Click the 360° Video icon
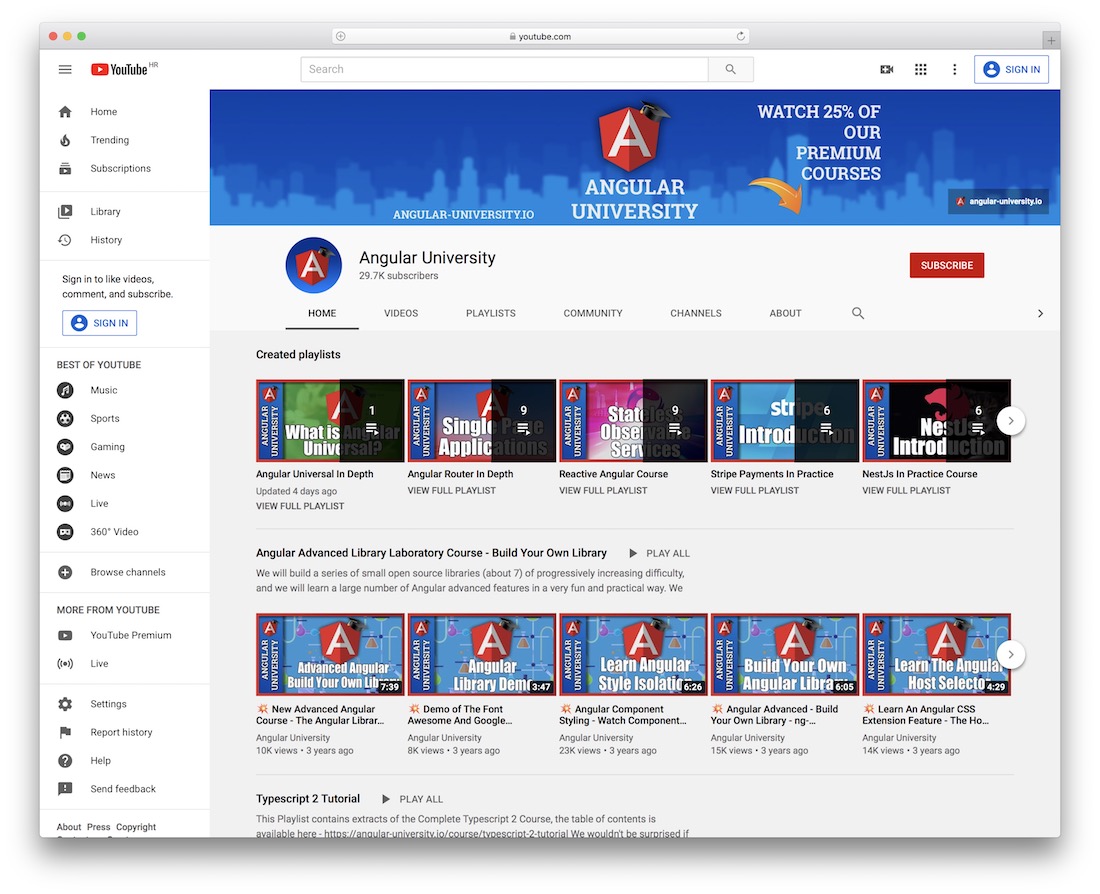The height and width of the screenshot is (894, 1100). point(65,532)
